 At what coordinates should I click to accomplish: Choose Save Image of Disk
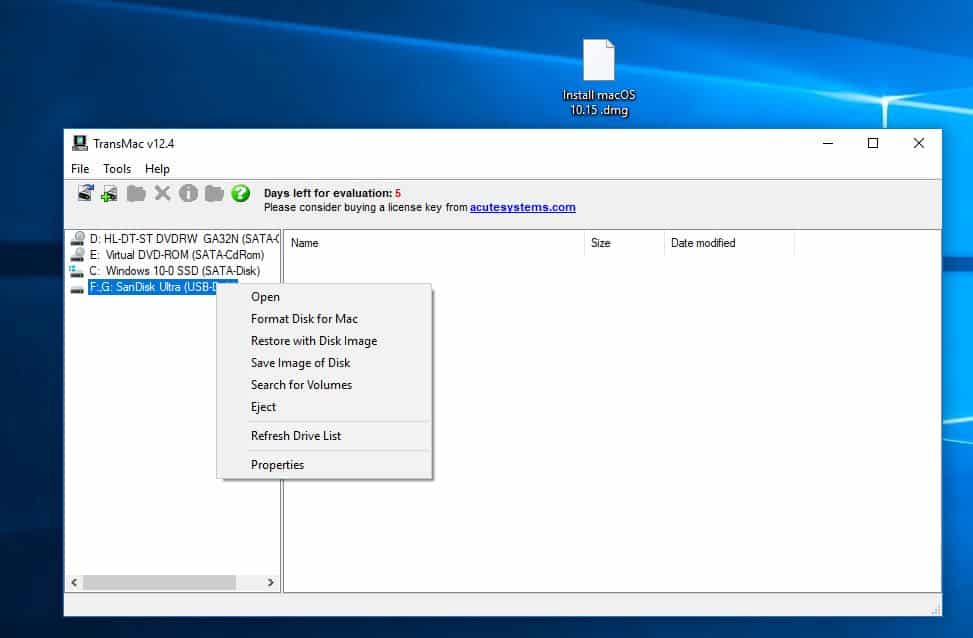(x=325, y=363)
